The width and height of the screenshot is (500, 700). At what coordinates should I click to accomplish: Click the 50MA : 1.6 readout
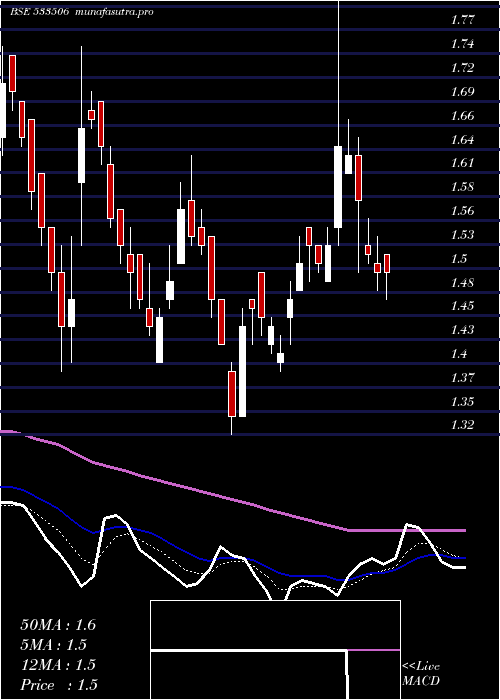pos(58,625)
